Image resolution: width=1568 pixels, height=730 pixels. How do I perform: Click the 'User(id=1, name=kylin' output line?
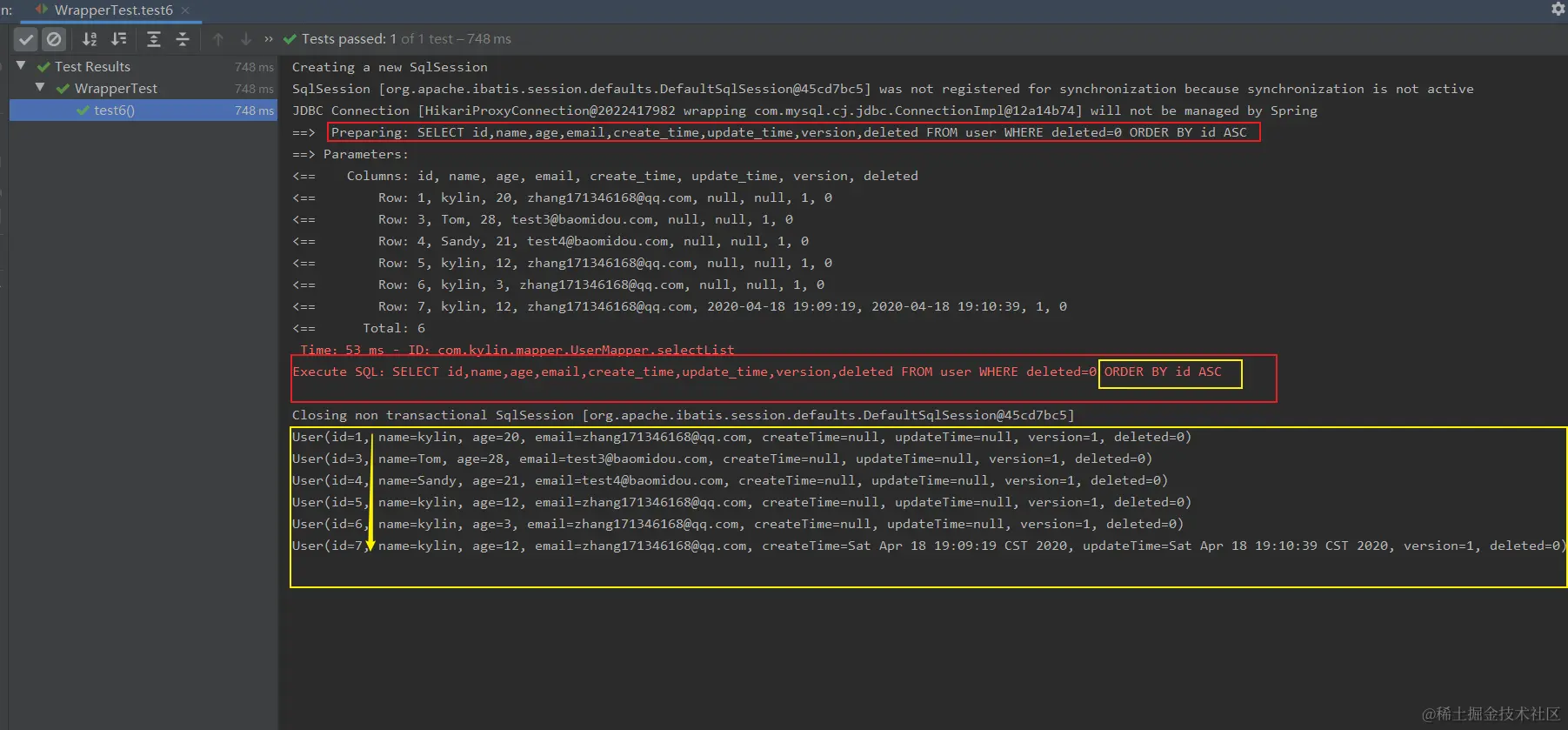(x=742, y=437)
